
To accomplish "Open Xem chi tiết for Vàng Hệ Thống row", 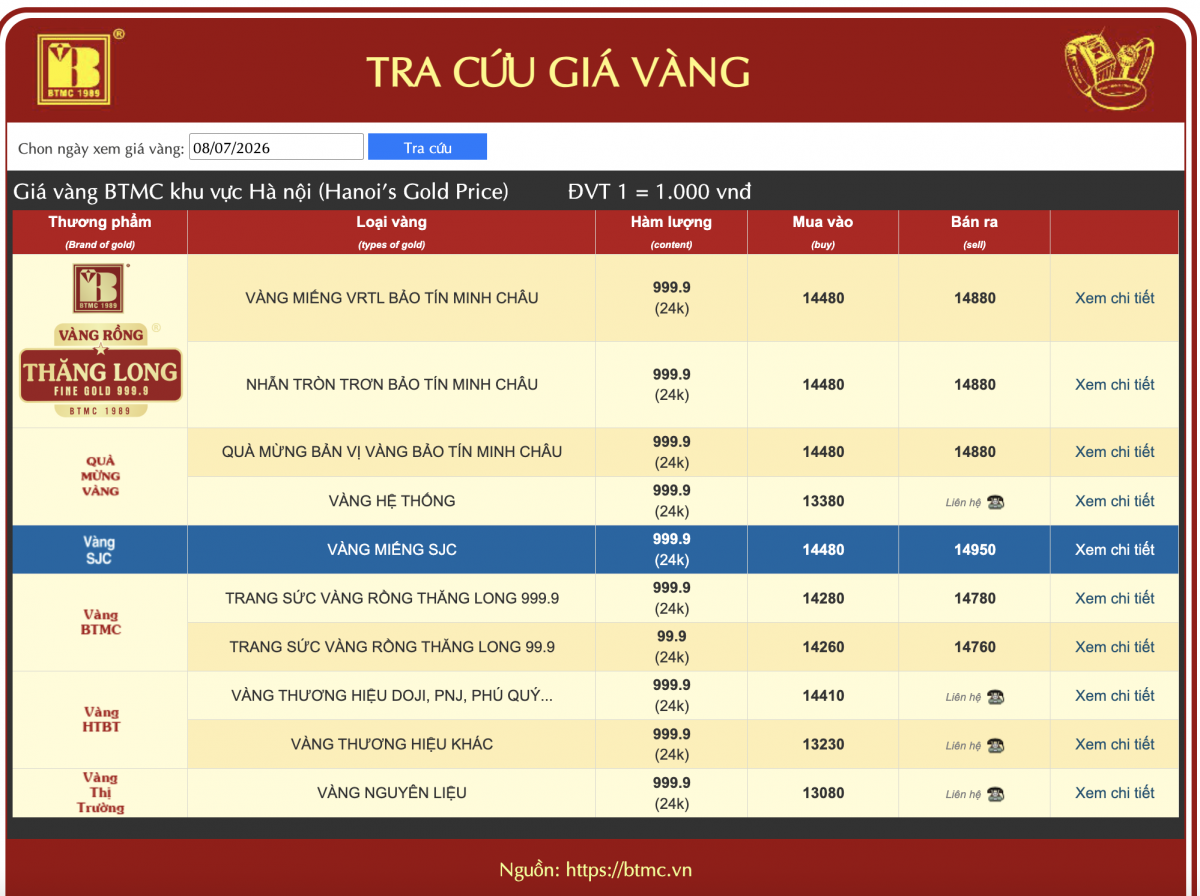I will pyautogui.click(x=1114, y=501).
